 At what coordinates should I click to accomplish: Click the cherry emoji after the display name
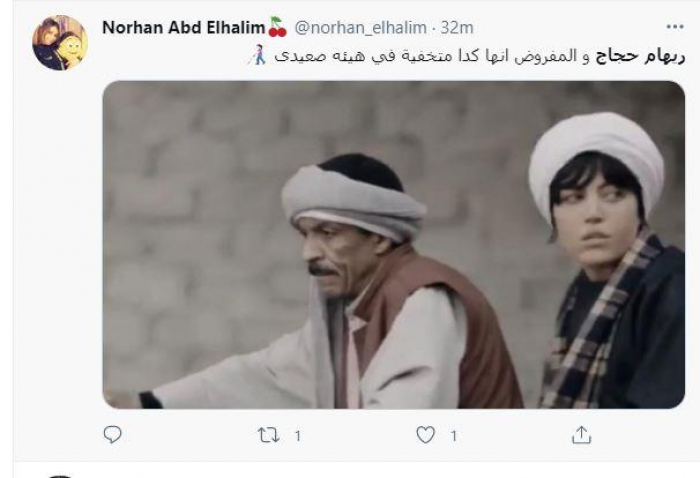(278, 27)
